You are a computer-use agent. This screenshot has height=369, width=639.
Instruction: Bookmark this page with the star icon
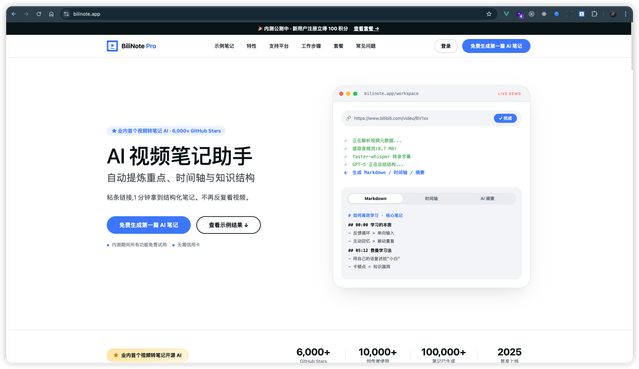coord(489,14)
